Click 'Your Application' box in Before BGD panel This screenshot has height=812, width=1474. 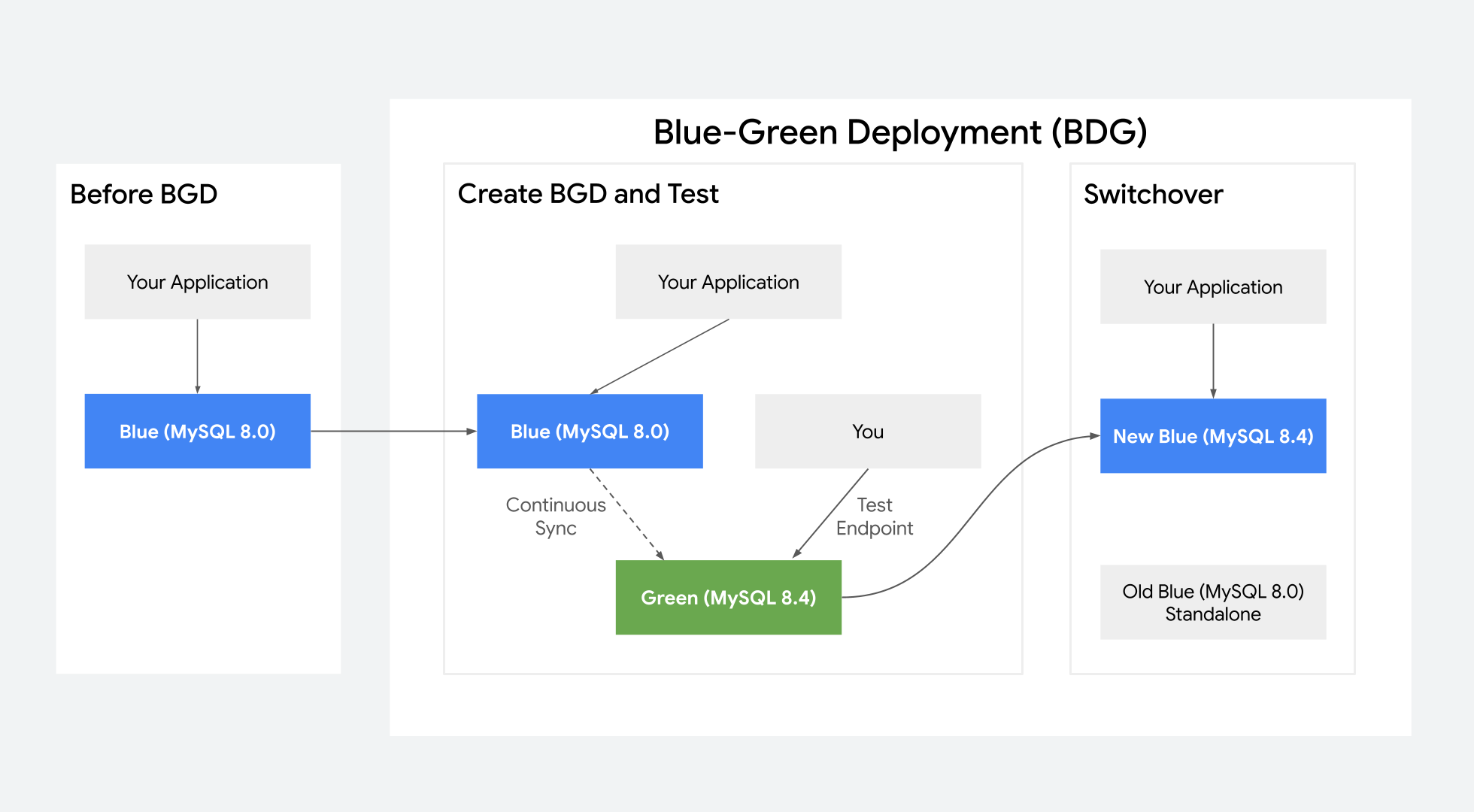pyautogui.click(x=198, y=282)
